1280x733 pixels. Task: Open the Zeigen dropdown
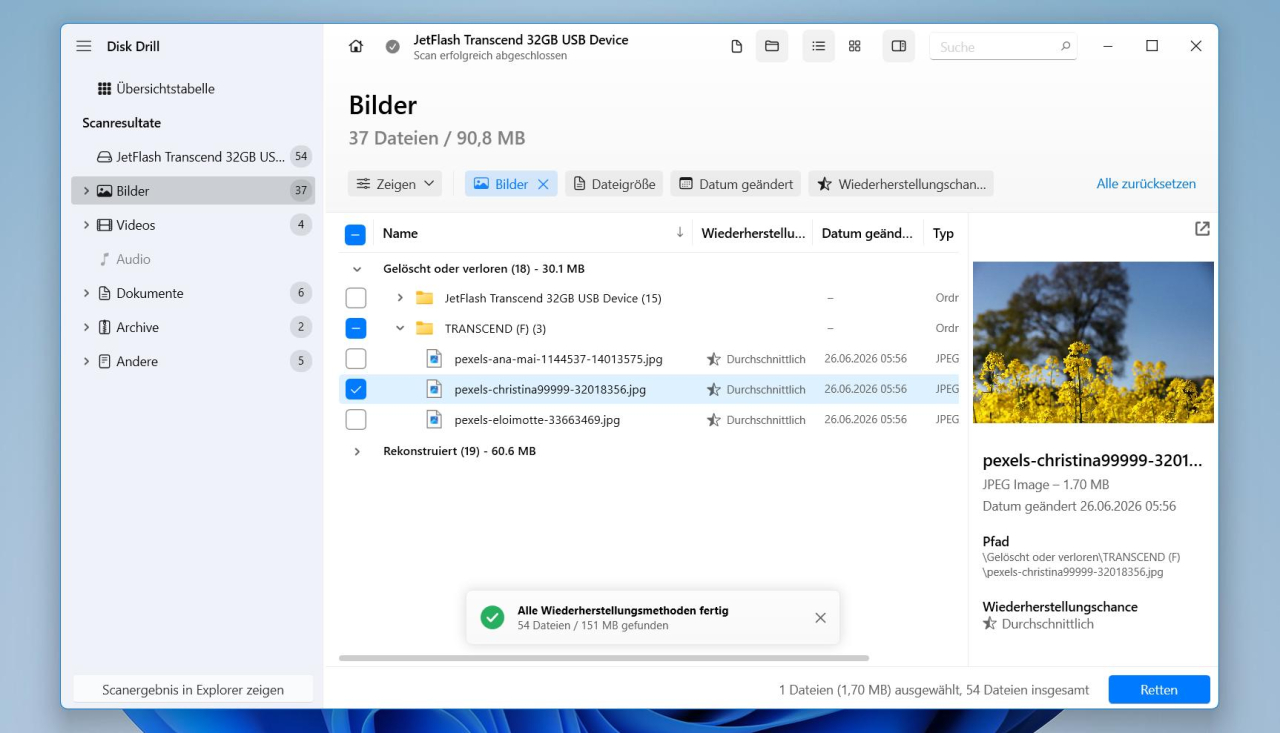395,184
